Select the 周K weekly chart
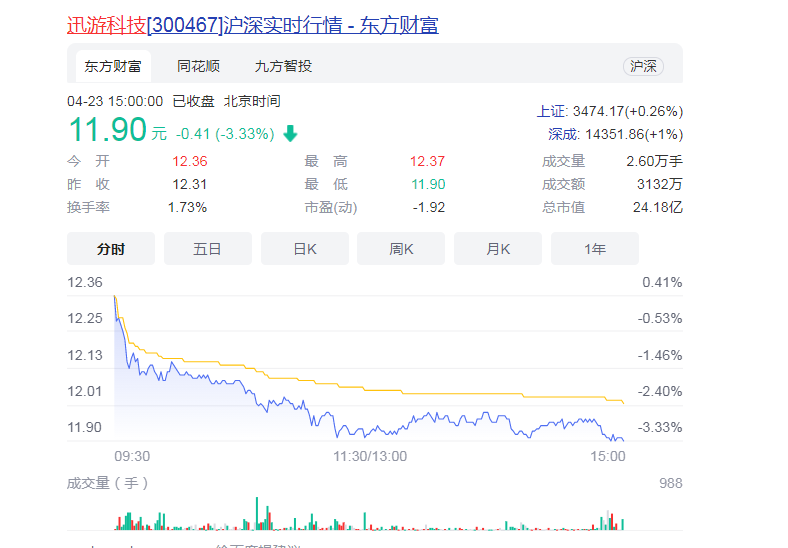Viewport: 788px width, 548px height. pyautogui.click(x=401, y=249)
